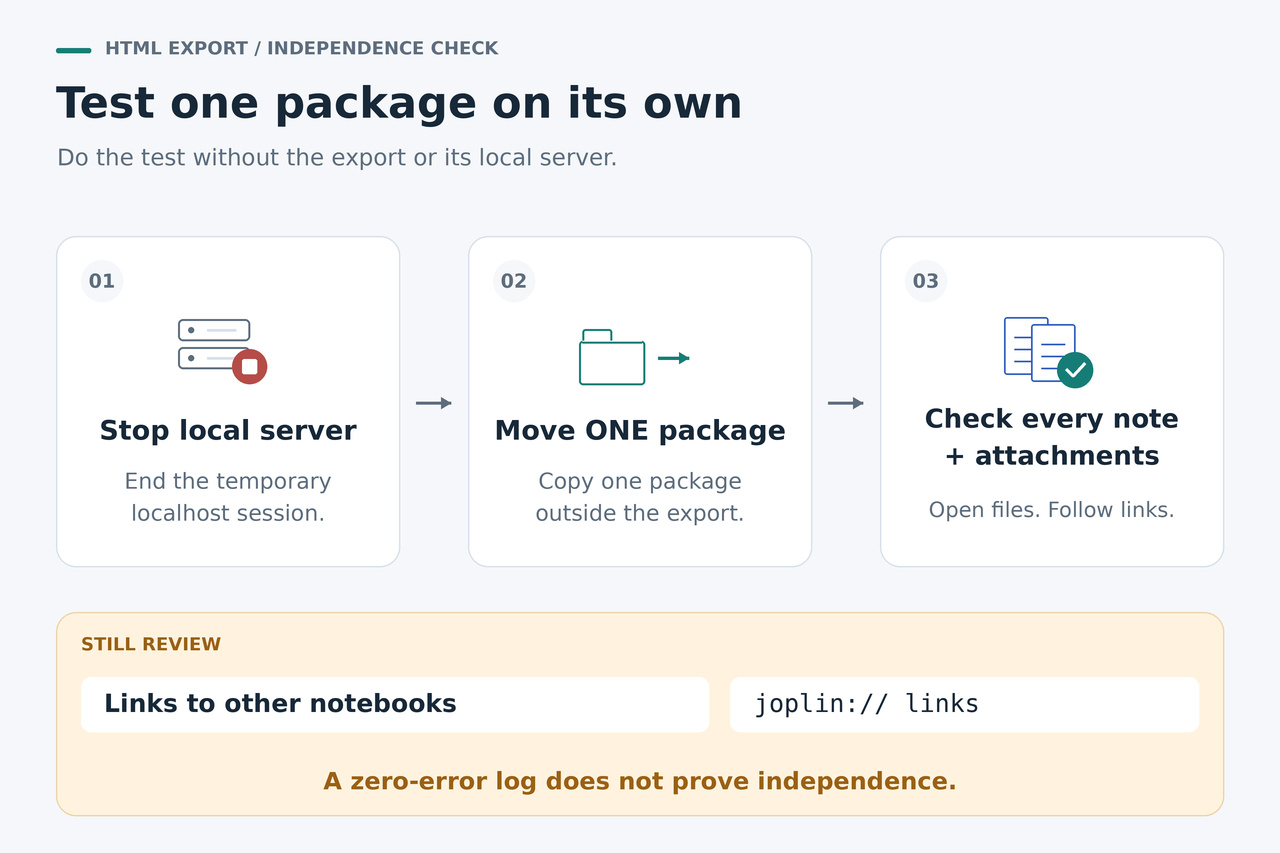
Task: Click the Check every note + attachments heading
Action: 1052,437
